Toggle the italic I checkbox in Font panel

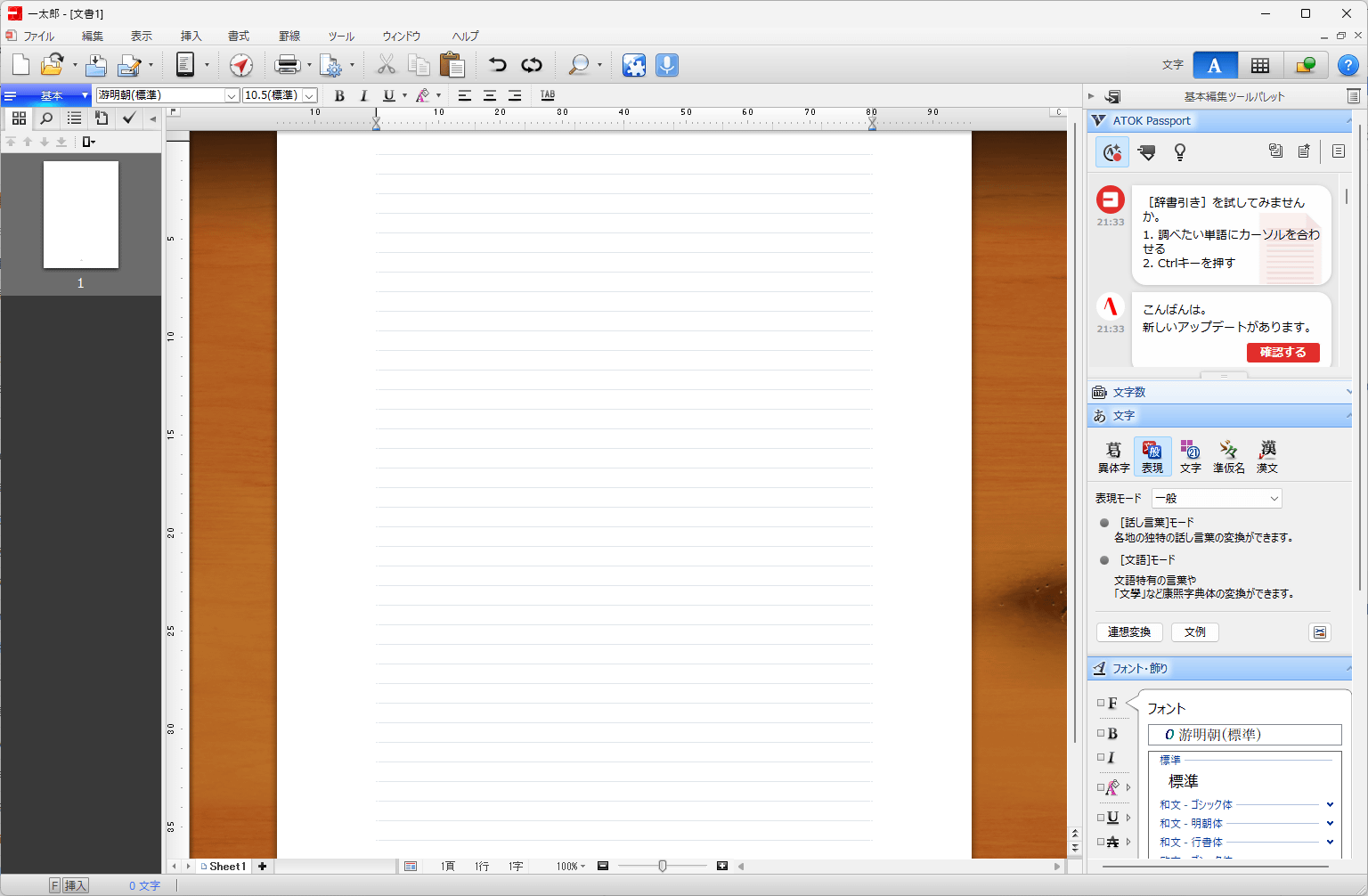pos(1102,758)
